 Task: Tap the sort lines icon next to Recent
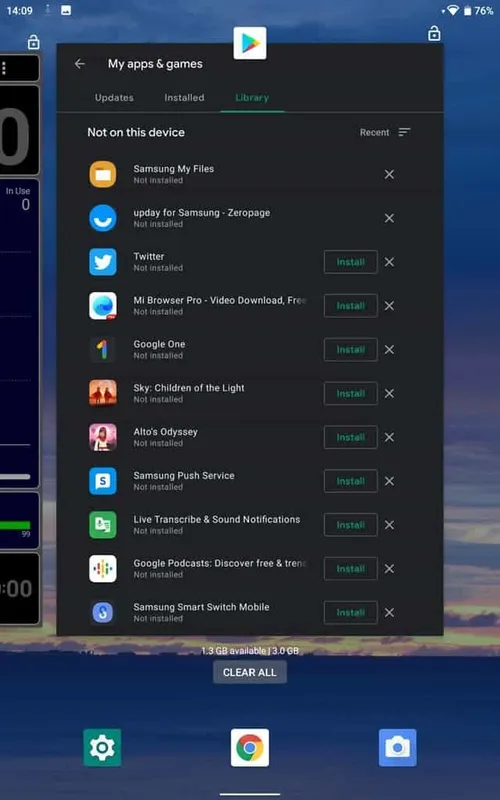tap(404, 132)
